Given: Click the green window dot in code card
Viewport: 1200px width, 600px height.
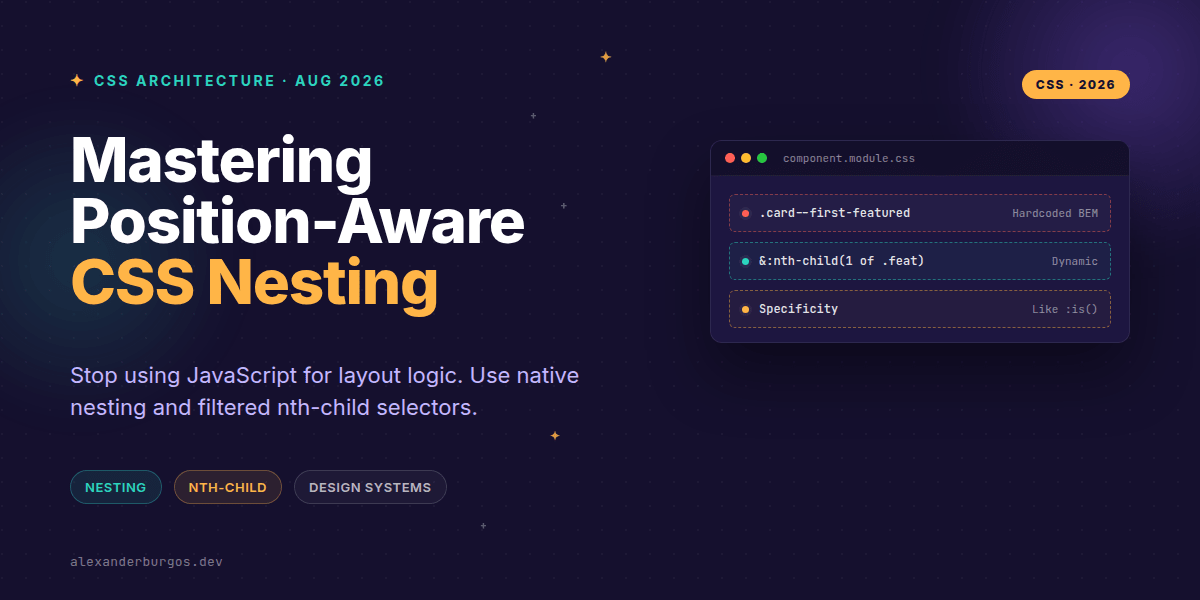Looking at the screenshot, I should pyautogui.click(x=762, y=158).
